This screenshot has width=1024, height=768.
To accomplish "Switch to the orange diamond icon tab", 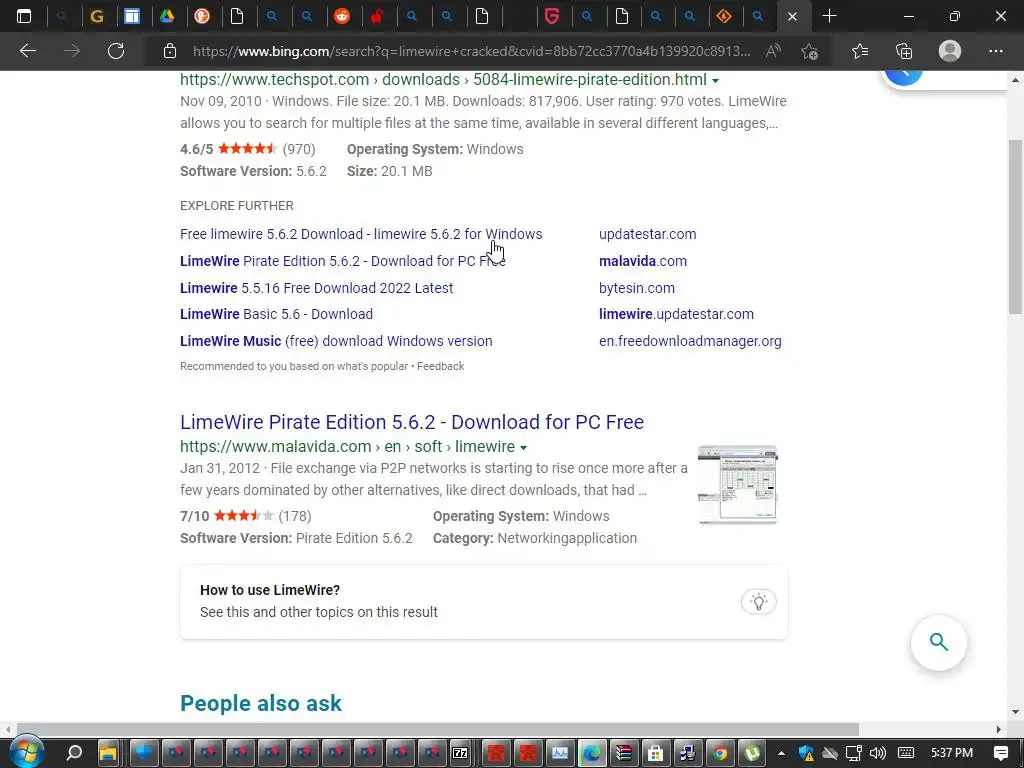I will click(x=723, y=16).
